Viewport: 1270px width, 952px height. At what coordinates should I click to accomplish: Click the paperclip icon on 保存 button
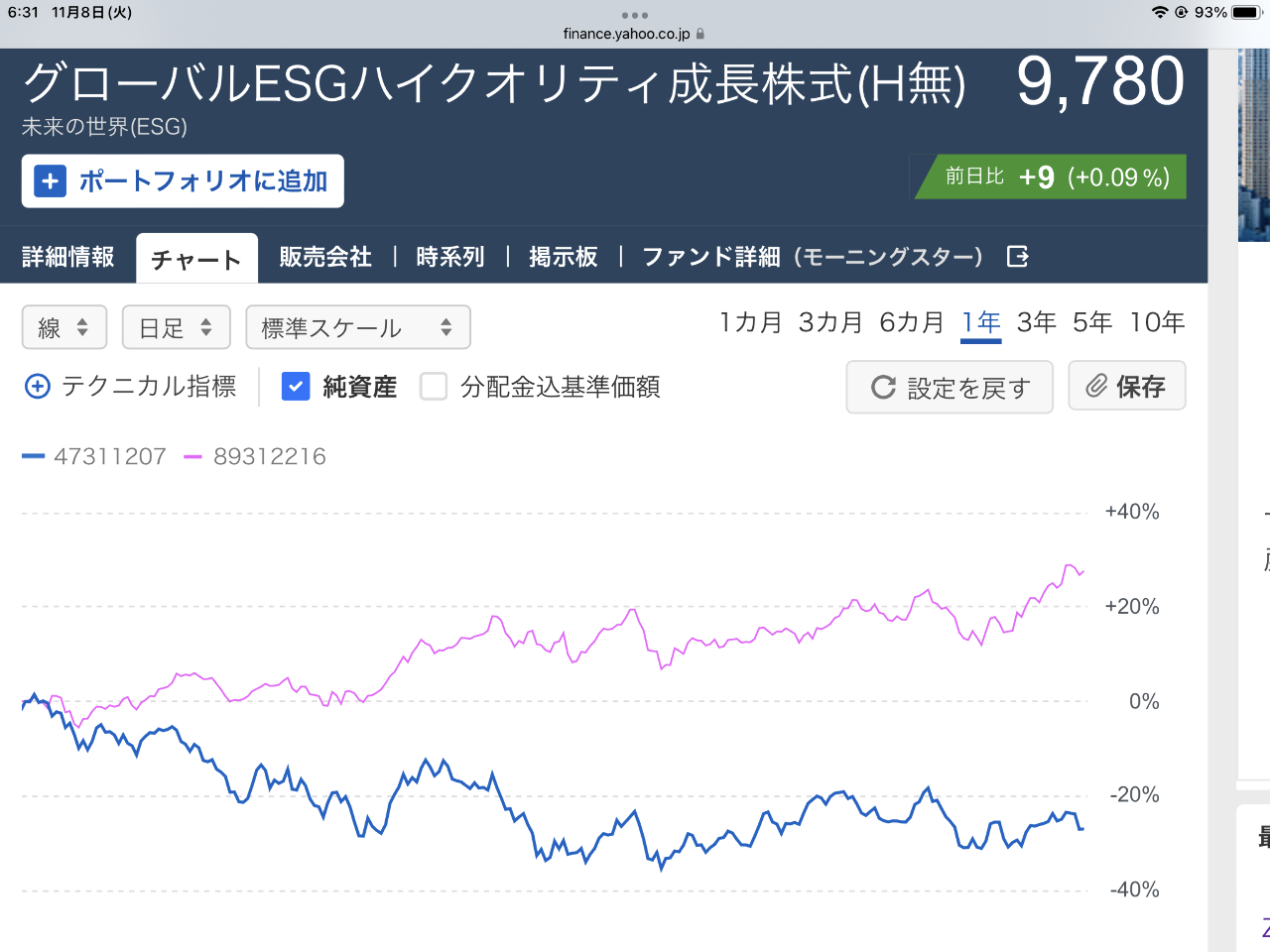coord(1096,386)
